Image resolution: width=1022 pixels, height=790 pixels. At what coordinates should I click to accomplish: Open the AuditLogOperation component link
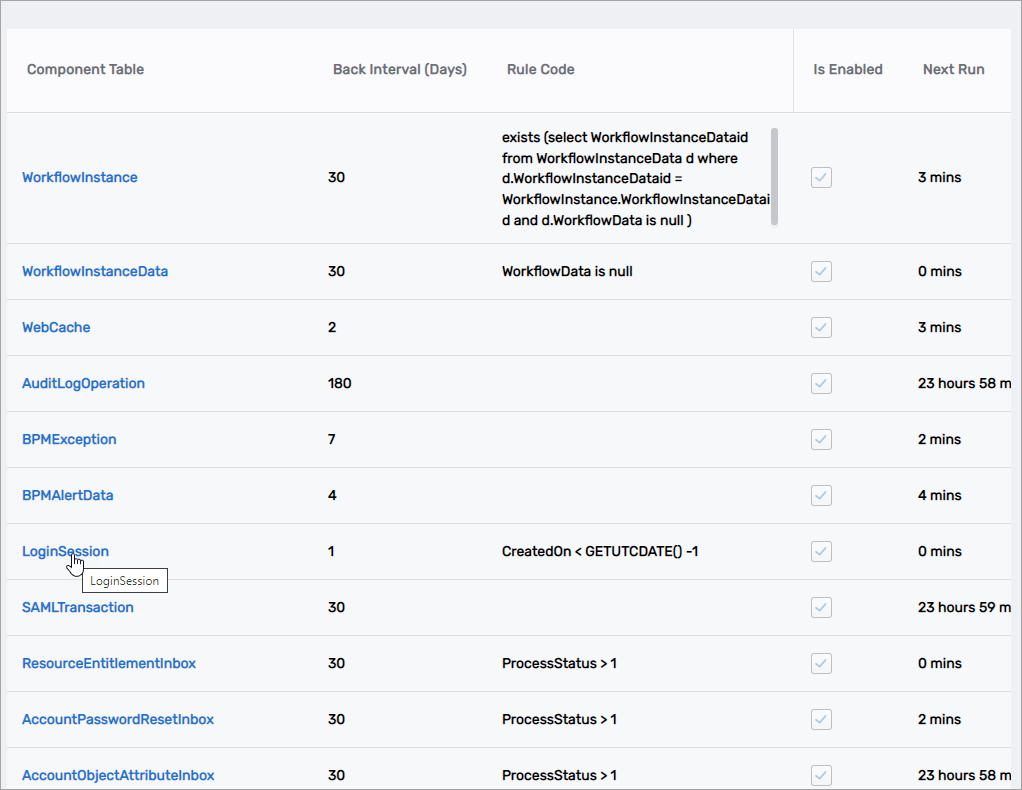point(83,383)
